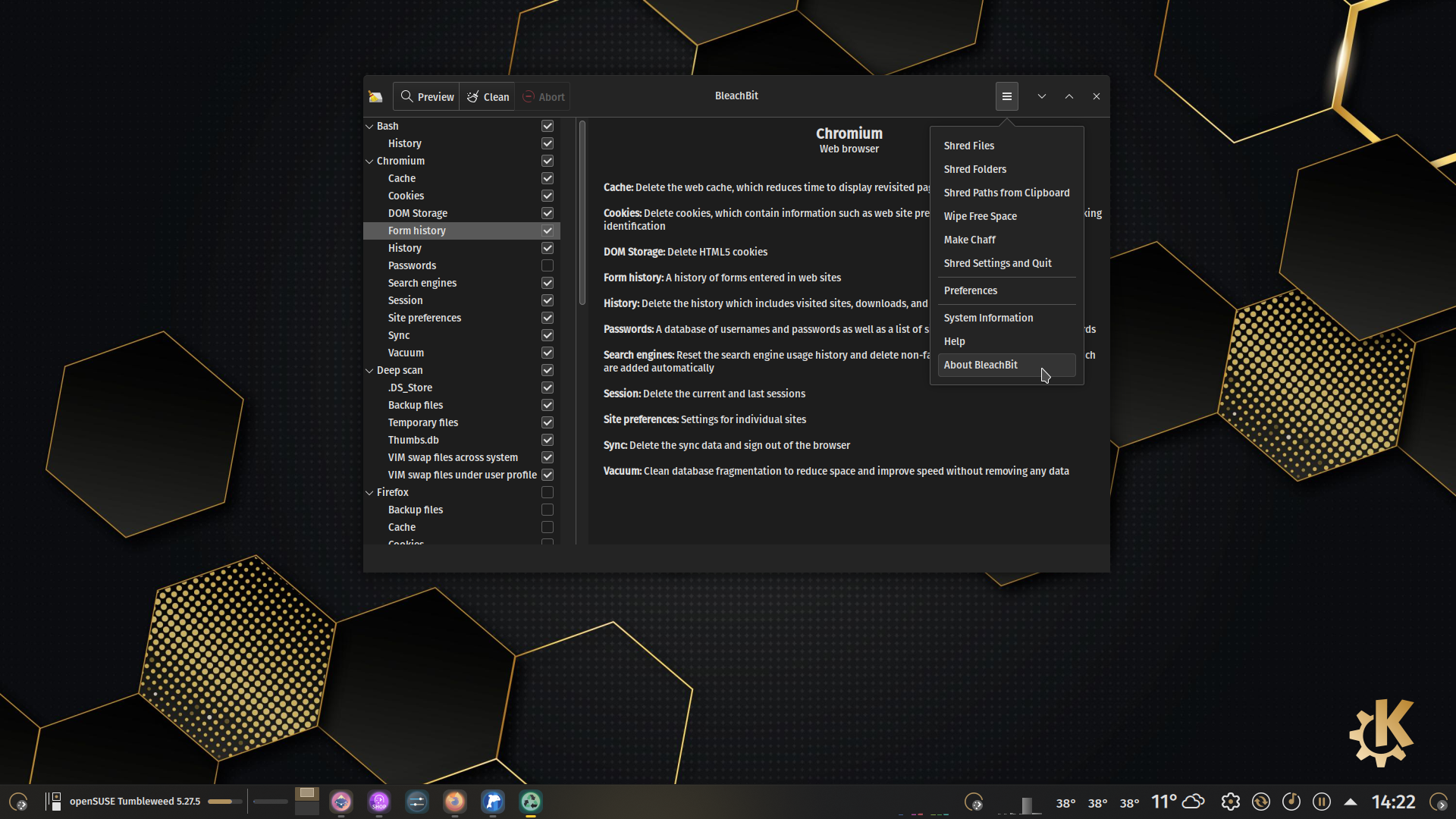
Task: Launch the purple SHOP taskbar icon
Action: click(x=379, y=802)
